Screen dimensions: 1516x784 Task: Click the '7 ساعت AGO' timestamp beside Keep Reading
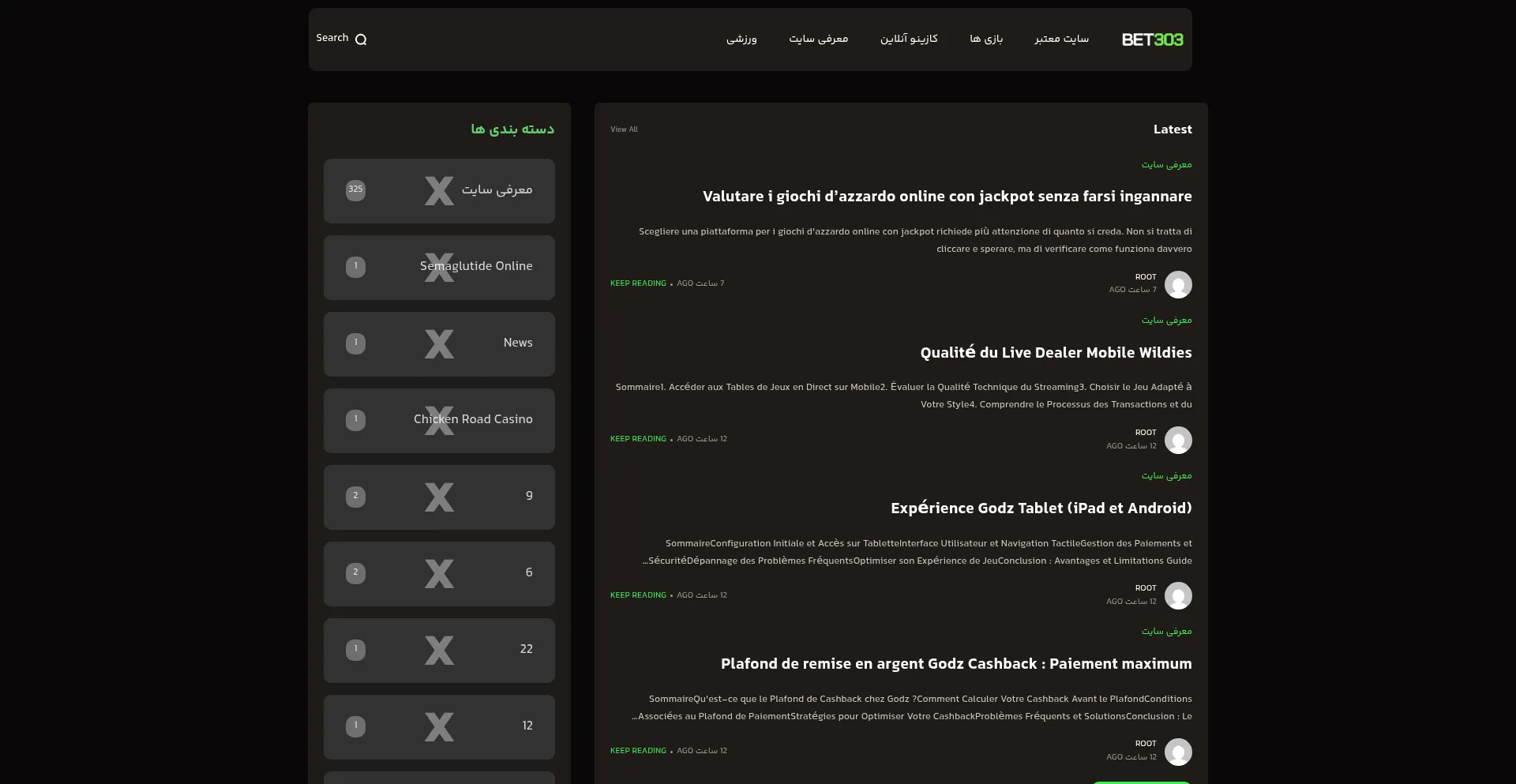[700, 283]
